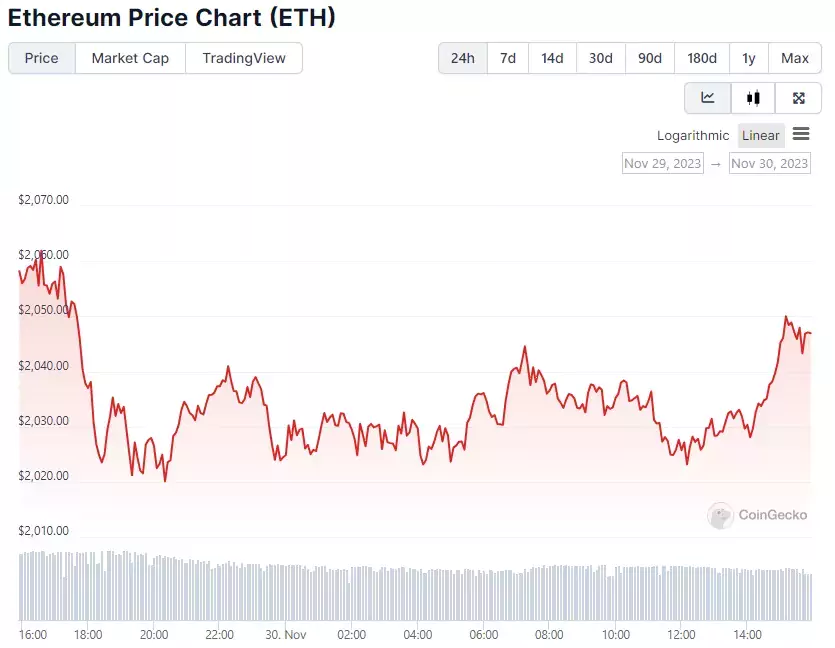The height and width of the screenshot is (648, 835).
Task: Select the 14d time range
Action: point(552,58)
